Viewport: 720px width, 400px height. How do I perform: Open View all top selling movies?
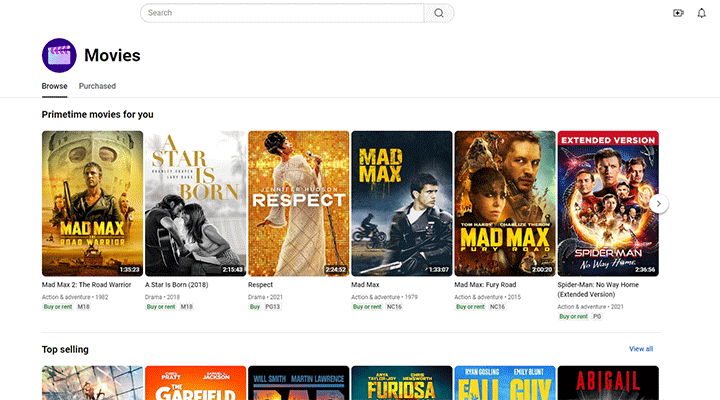point(641,349)
